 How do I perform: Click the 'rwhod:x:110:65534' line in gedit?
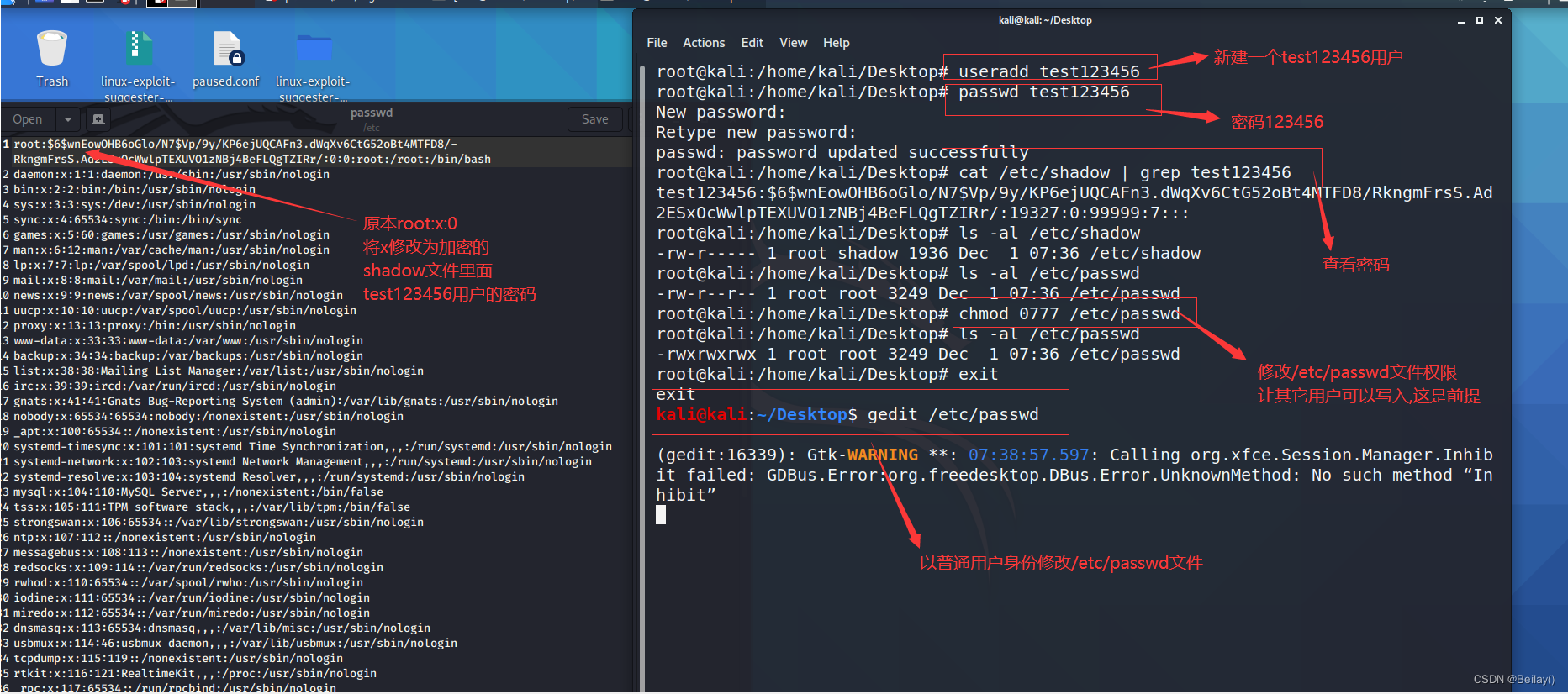point(187,583)
